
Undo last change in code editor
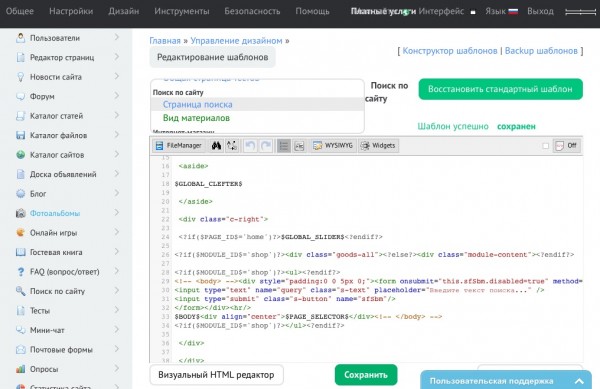[x=250, y=146]
